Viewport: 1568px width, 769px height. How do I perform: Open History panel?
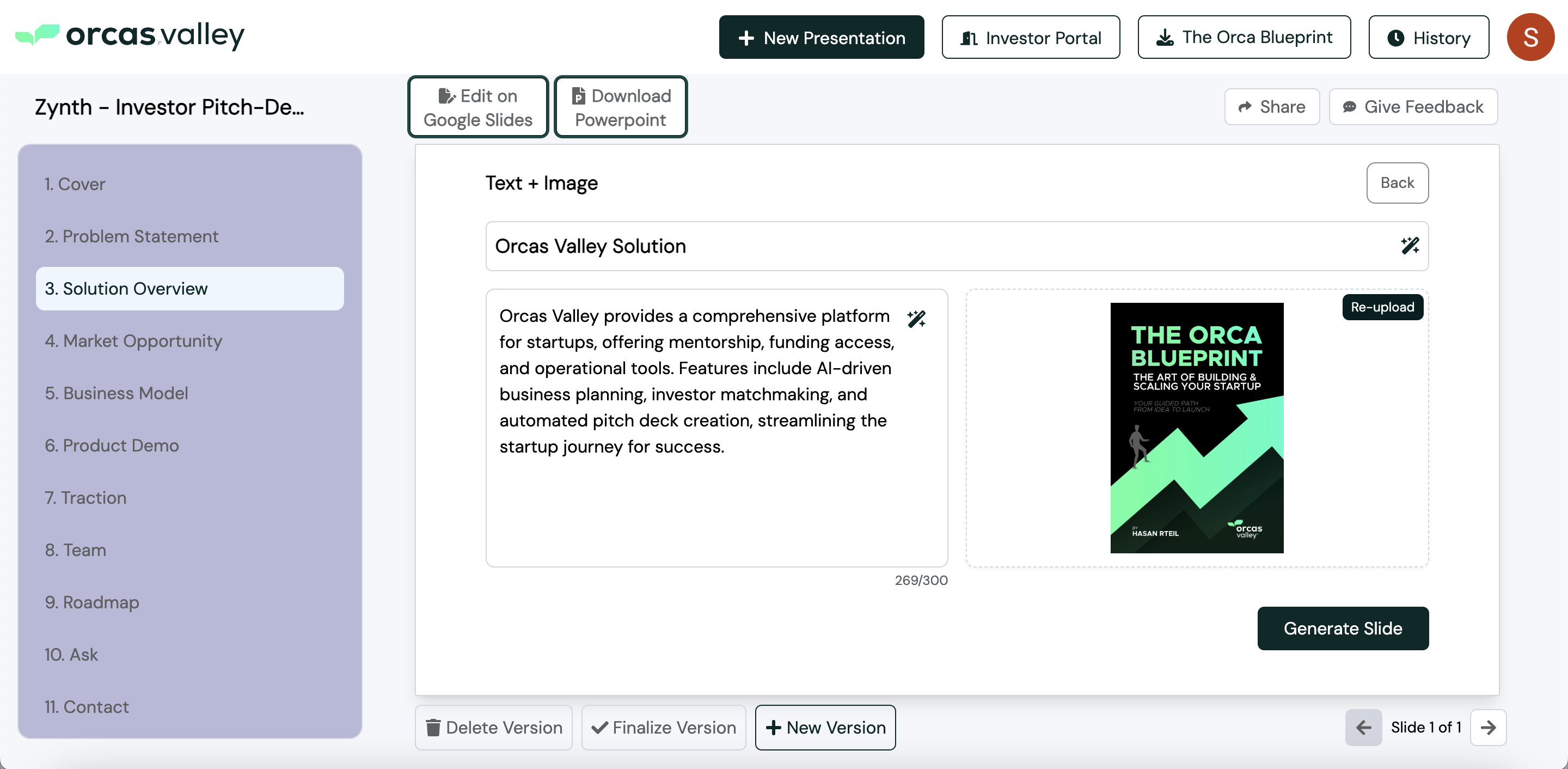point(1428,38)
